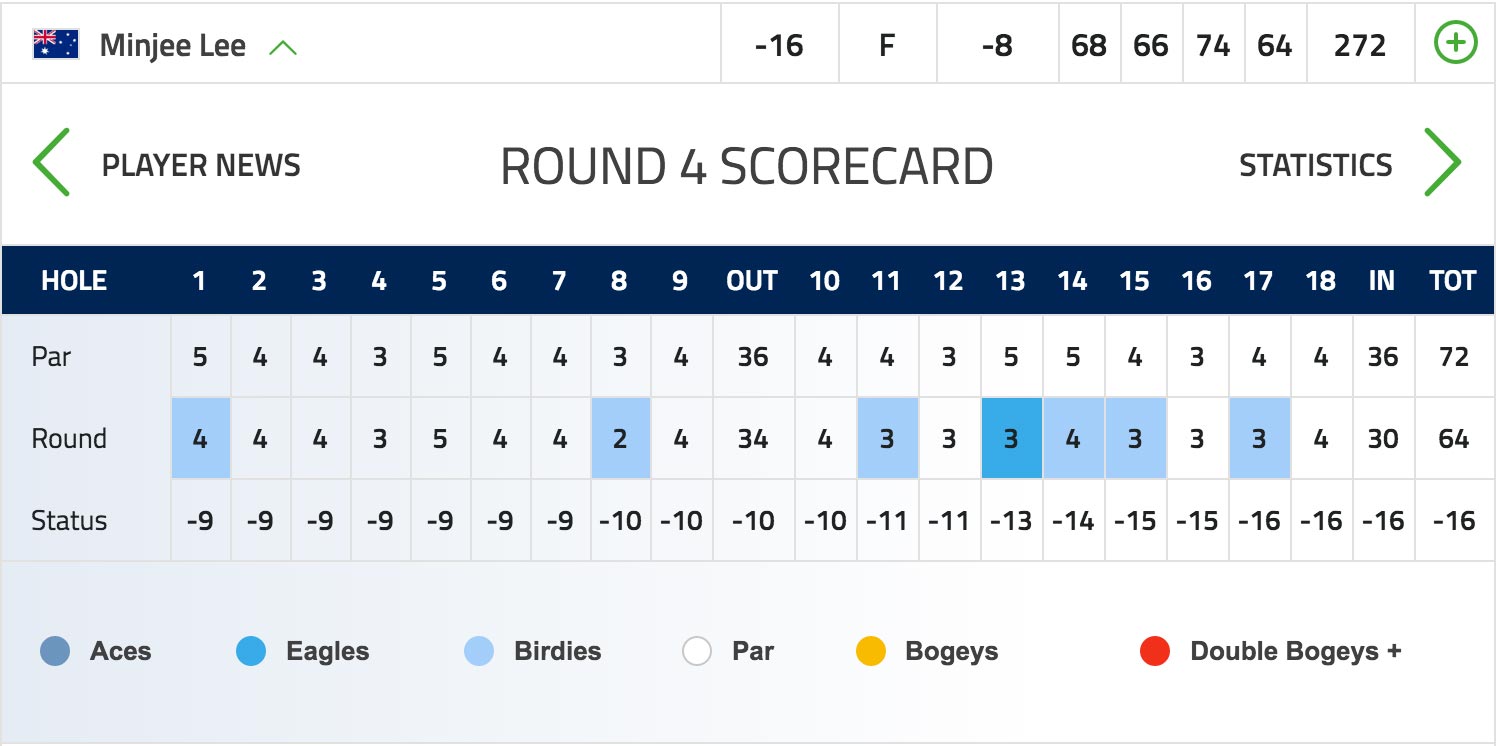Click Minjee Lee player name
1496x746 pixels.
click(173, 46)
